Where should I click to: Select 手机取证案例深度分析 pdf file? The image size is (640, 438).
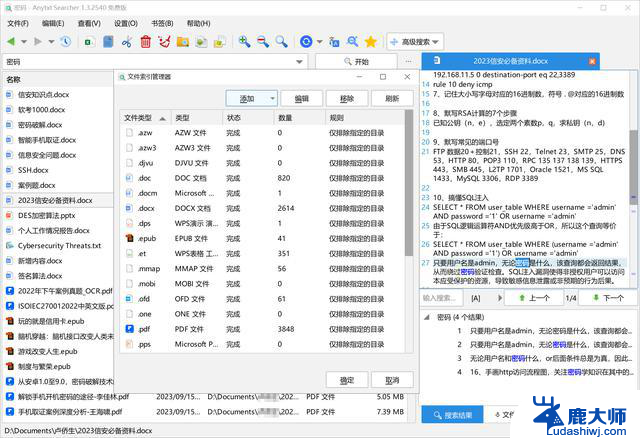[70, 412]
